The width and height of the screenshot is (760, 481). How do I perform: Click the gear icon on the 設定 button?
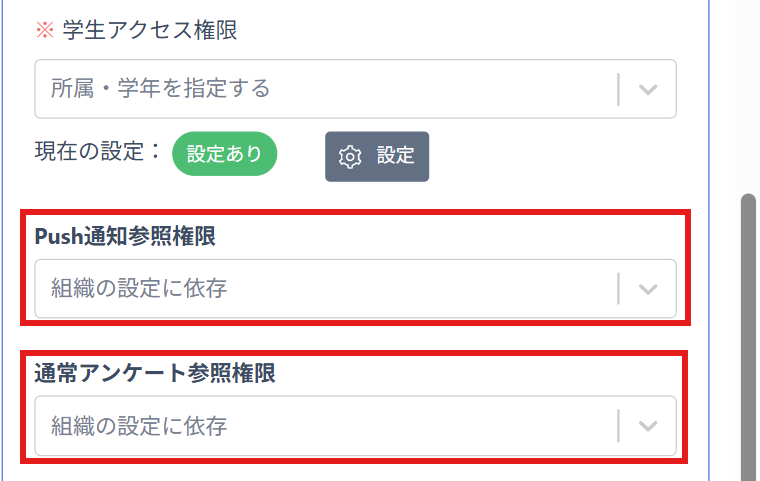tap(349, 157)
